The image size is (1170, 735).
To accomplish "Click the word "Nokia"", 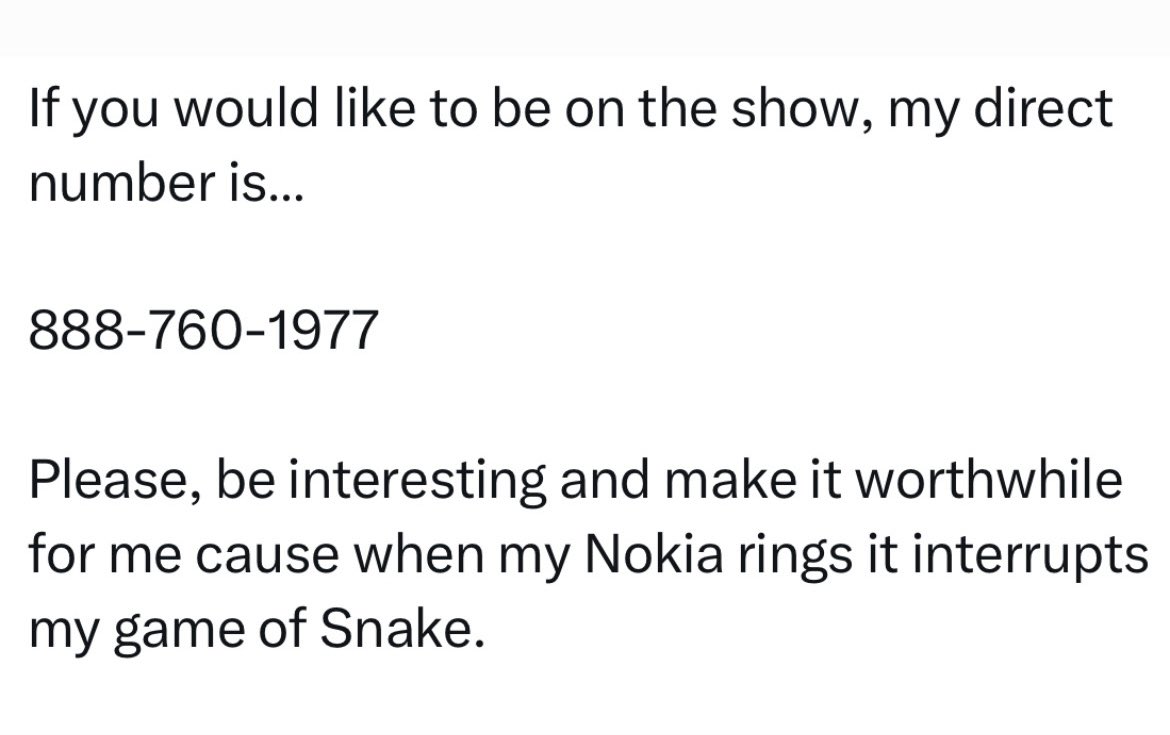I will (x=654, y=554).
